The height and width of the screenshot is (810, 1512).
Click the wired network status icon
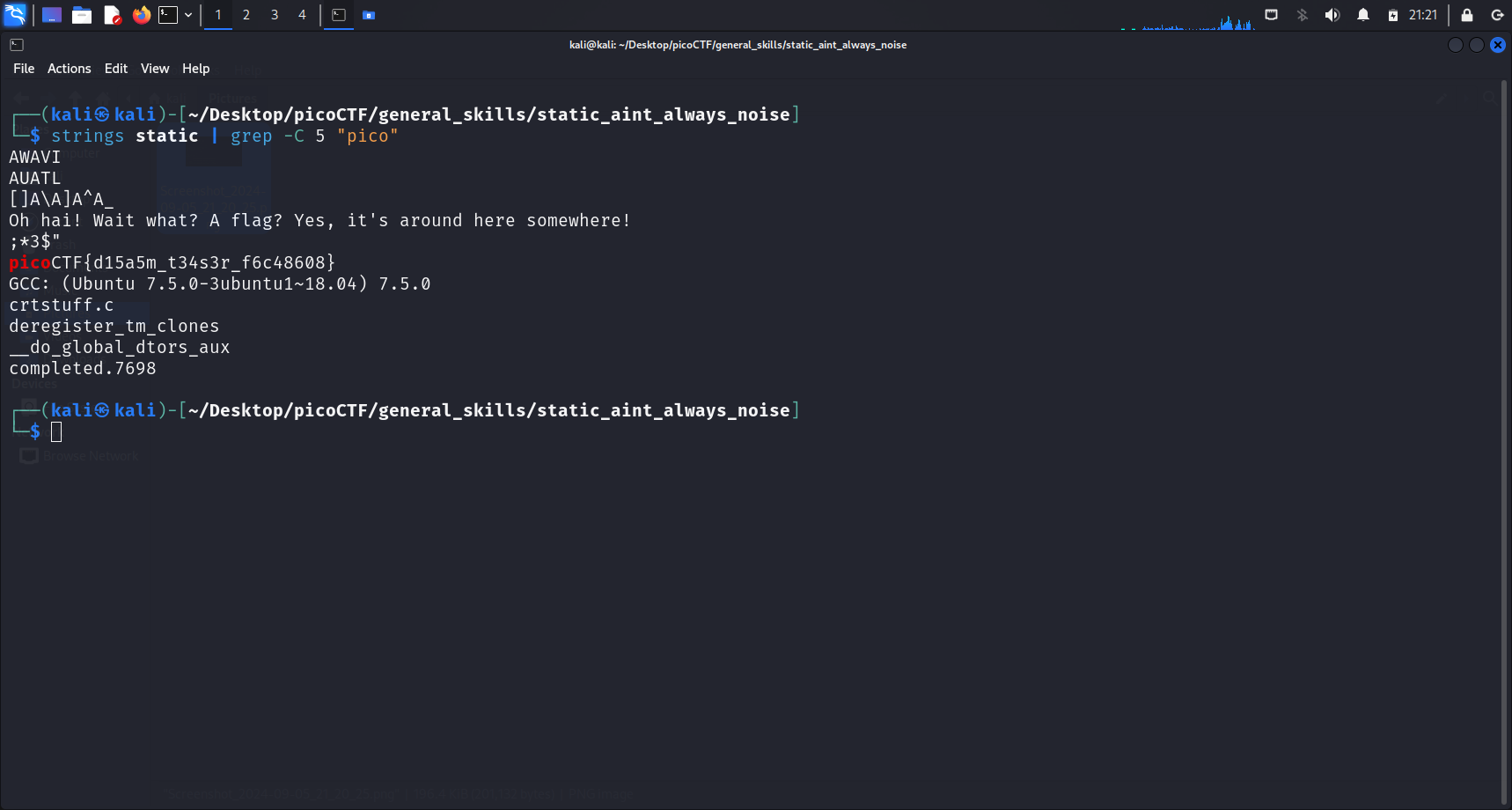[x=1271, y=15]
